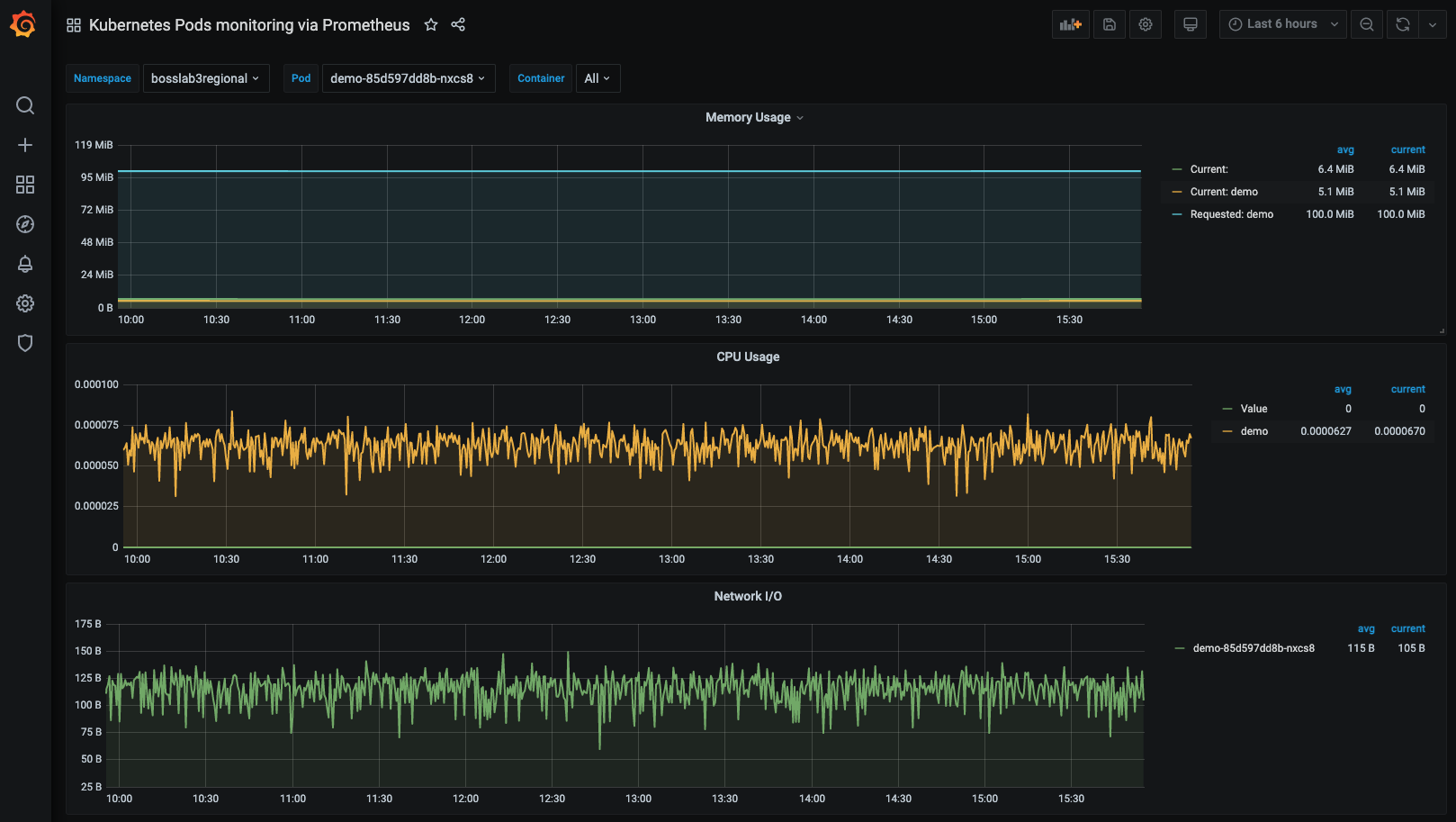Click the Add panel button
The width and height of the screenshot is (1456, 822).
tap(1070, 24)
